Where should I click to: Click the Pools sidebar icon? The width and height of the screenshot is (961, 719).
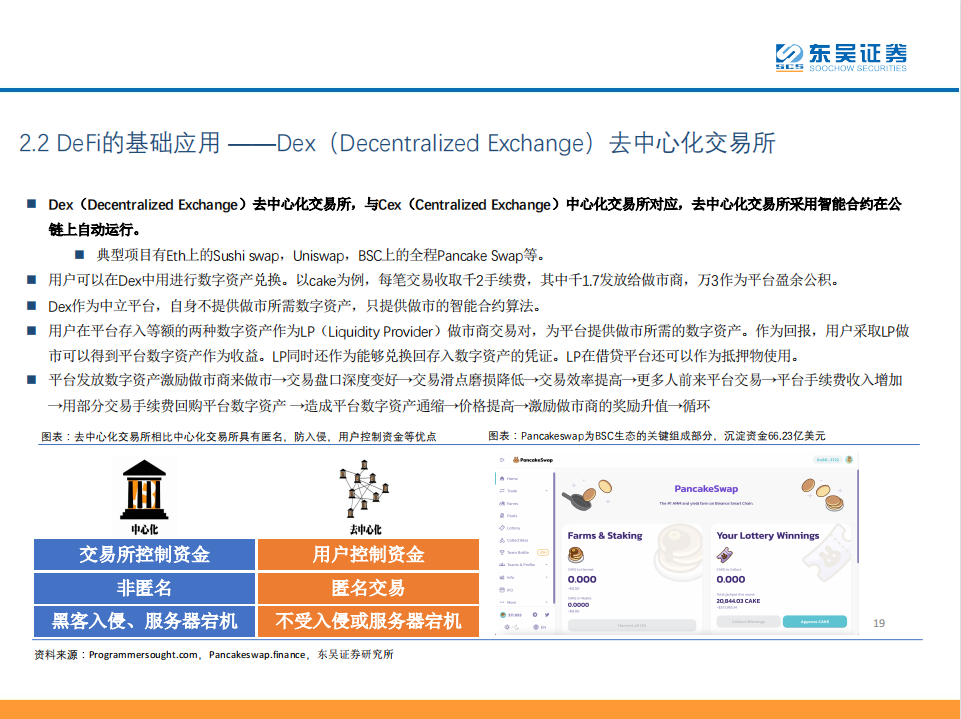pyautogui.click(x=503, y=514)
